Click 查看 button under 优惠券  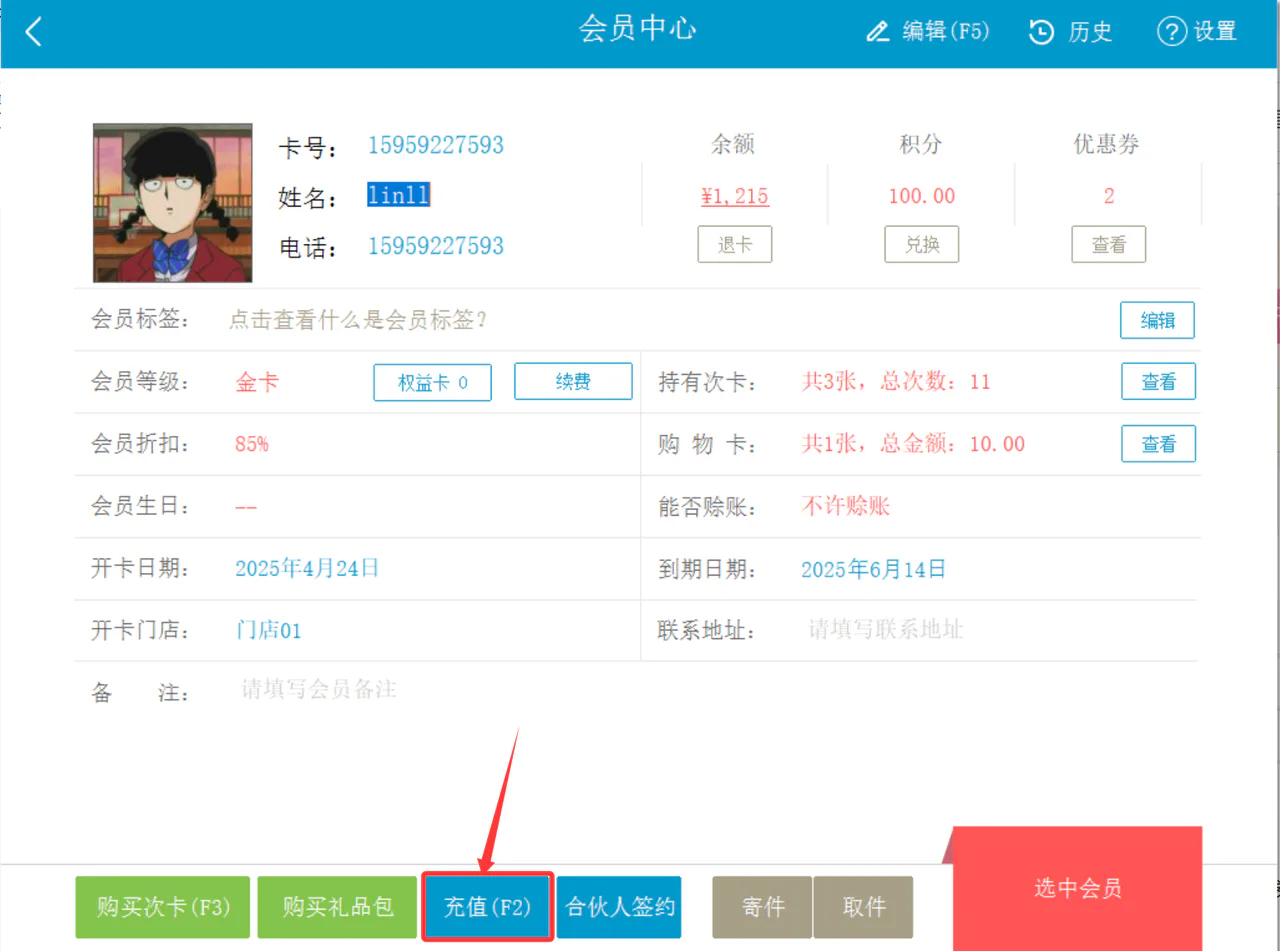pos(1108,245)
